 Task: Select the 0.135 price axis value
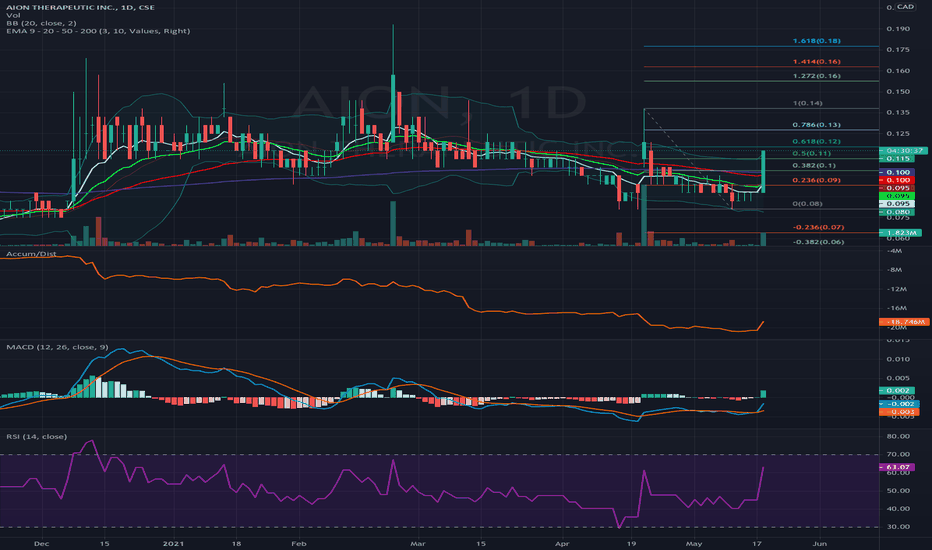coord(898,112)
